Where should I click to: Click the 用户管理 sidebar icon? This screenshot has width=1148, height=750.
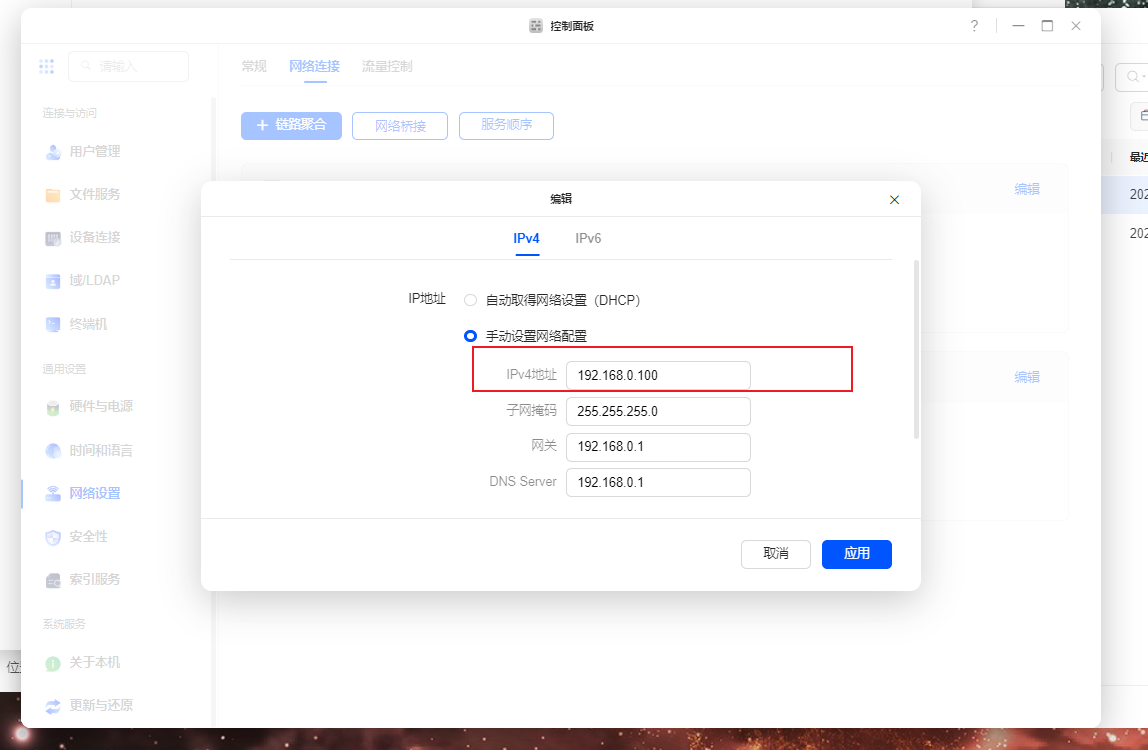click(53, 152)
